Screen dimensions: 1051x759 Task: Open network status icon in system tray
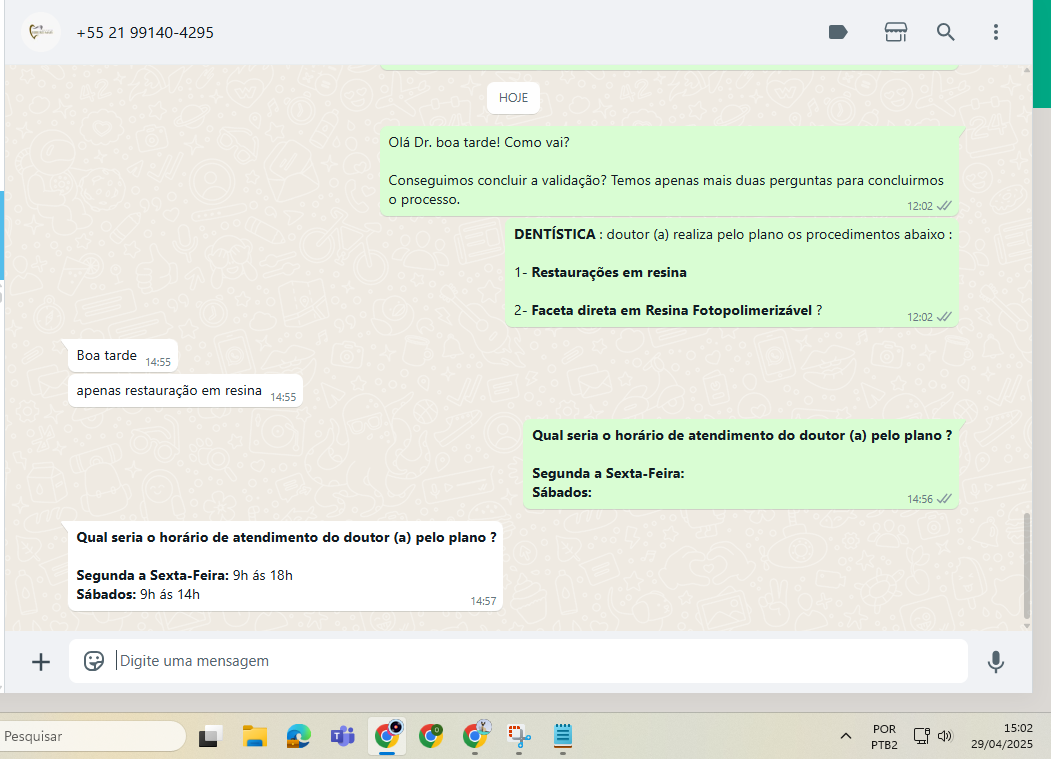pos(922,736)
